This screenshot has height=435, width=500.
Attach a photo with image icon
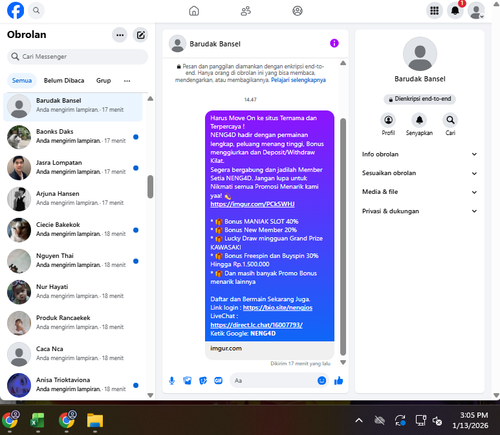click(x=188, y=381)
